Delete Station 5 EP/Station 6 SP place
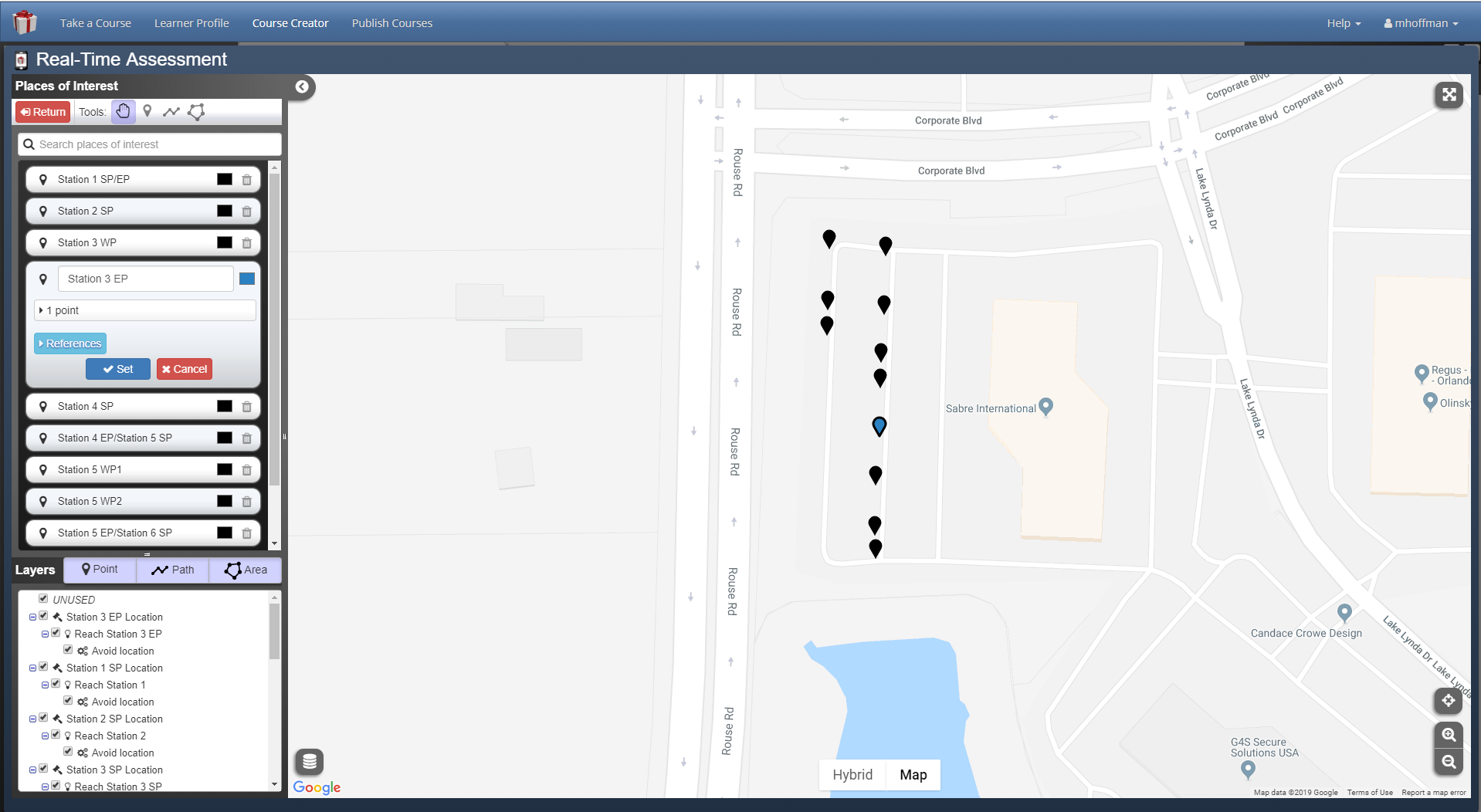The height and width of the screenshot is (812, 1481). [x=247, y=533]
